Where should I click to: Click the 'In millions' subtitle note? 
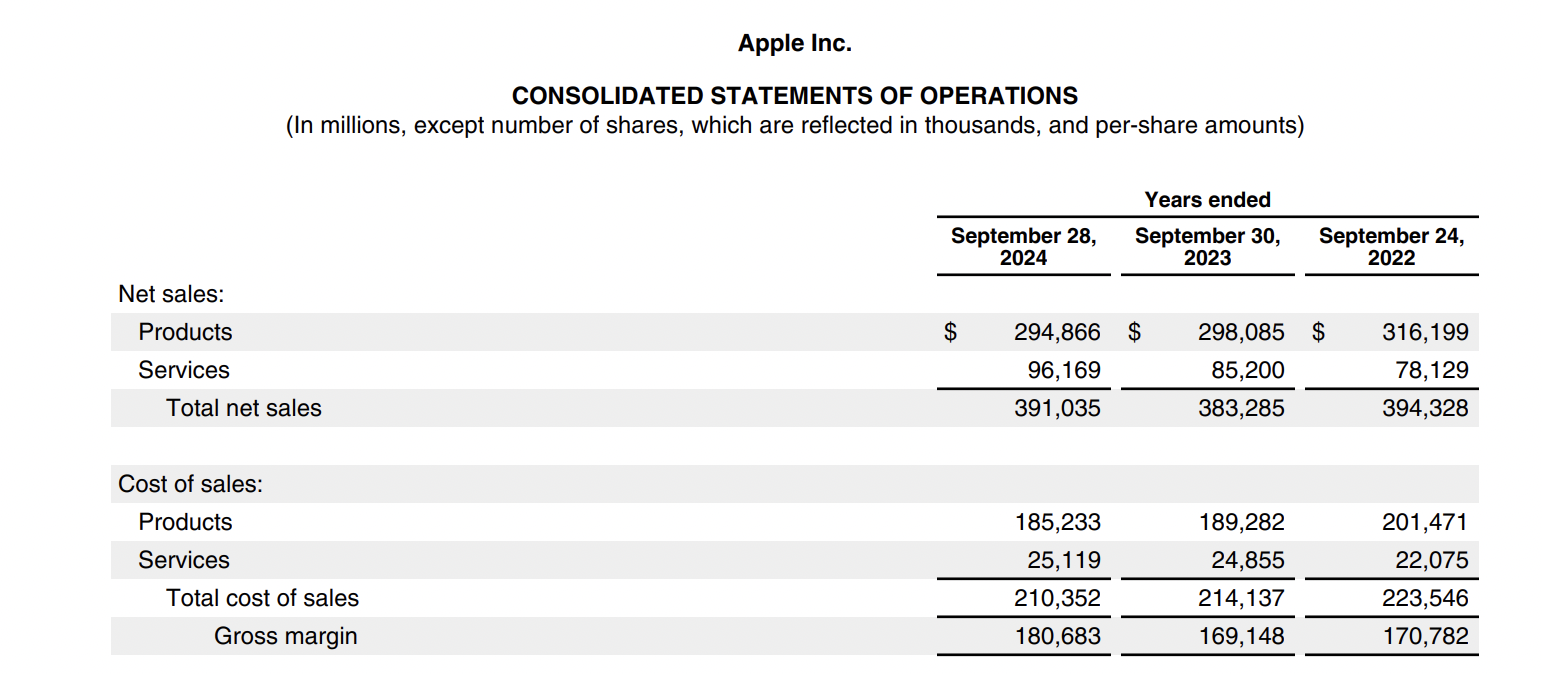tap(794, 126)
